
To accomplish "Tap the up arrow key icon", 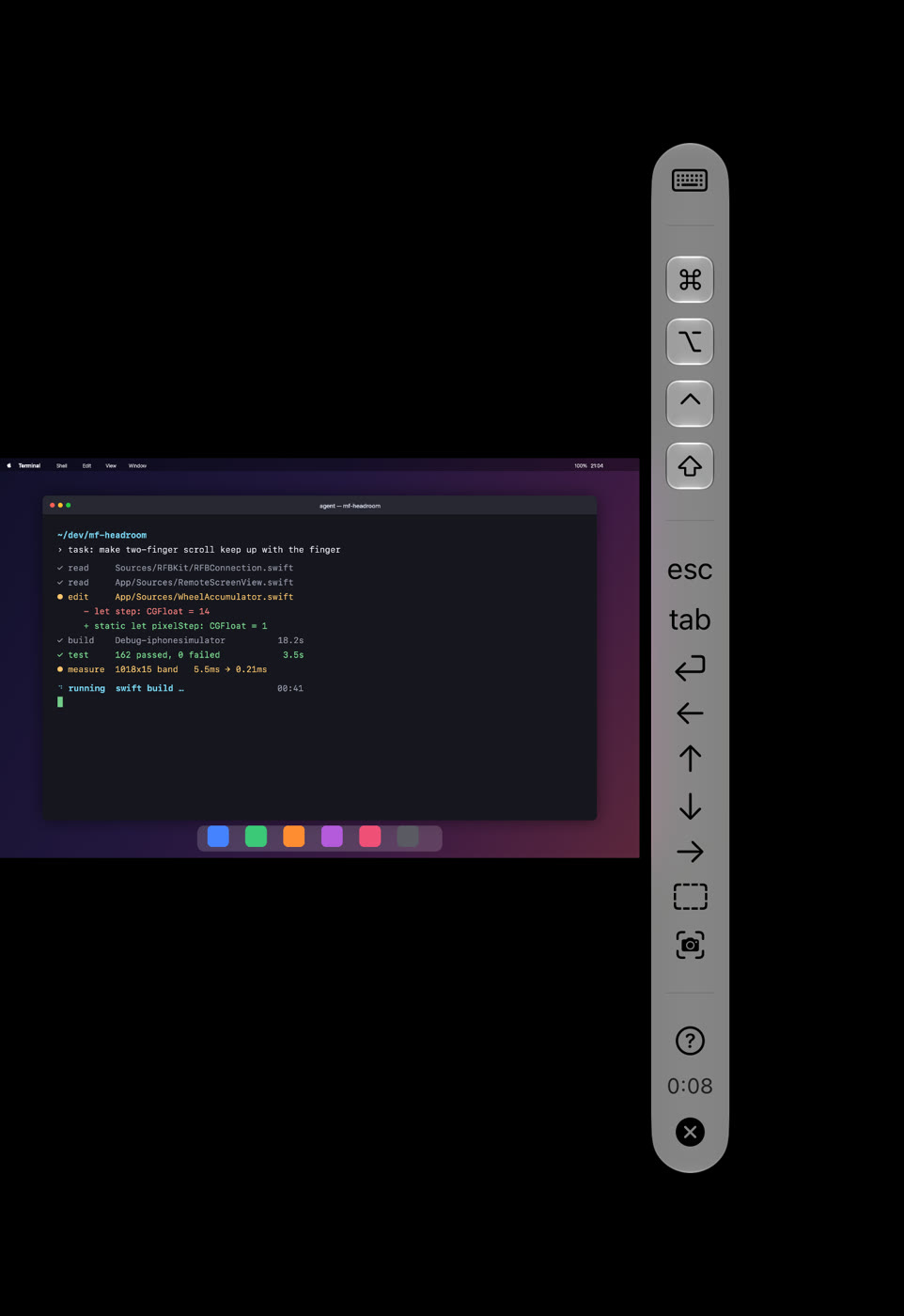I will click(x=690, y=759).
